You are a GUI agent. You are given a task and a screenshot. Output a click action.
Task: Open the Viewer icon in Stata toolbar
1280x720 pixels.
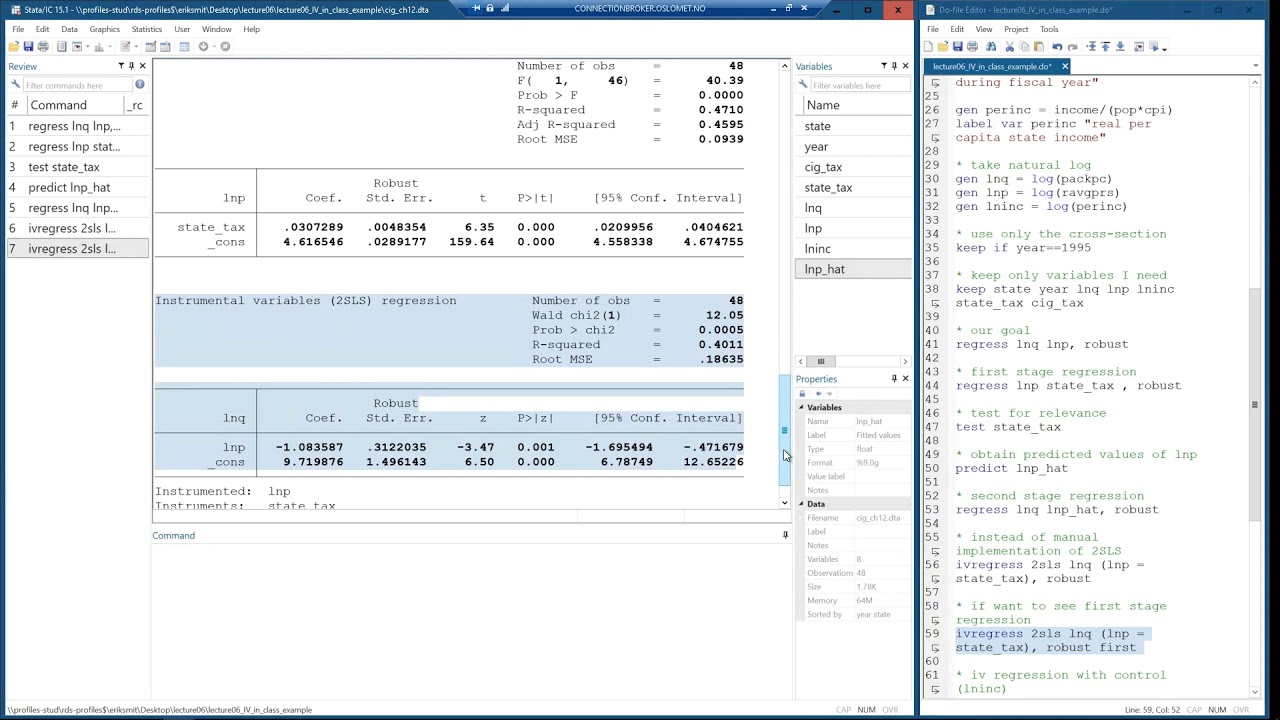click(77, 46)
